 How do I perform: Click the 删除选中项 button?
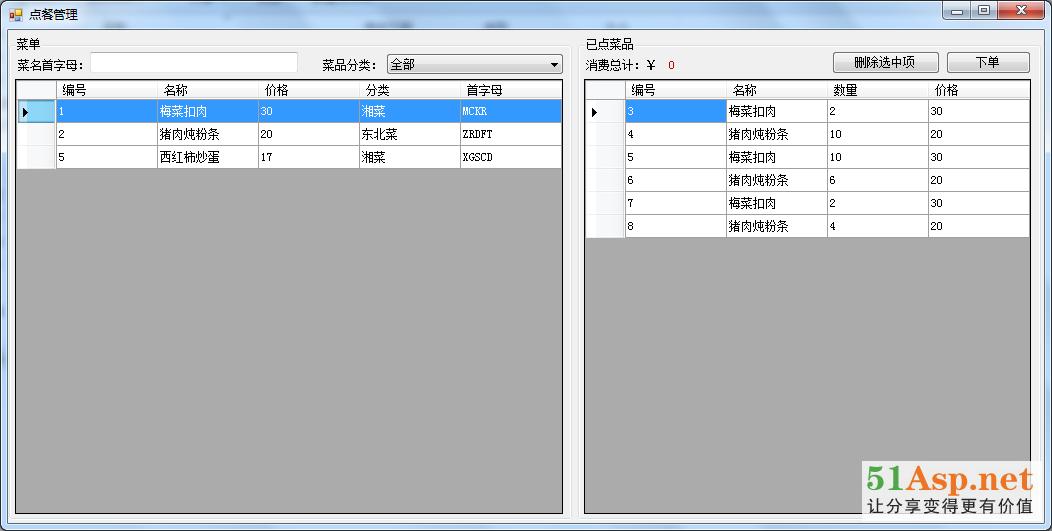[884, 62]
